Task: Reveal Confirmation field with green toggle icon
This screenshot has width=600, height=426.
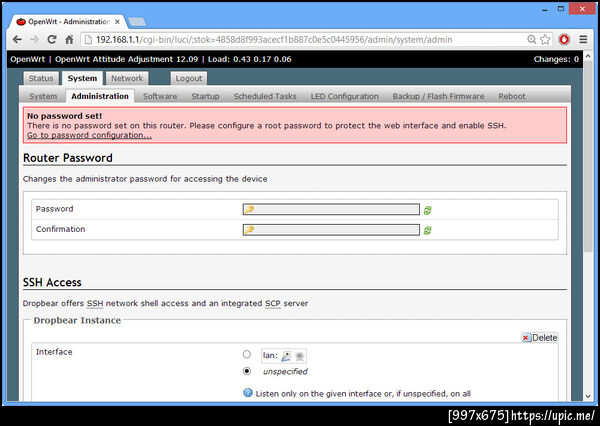Action: pos(427,230)
